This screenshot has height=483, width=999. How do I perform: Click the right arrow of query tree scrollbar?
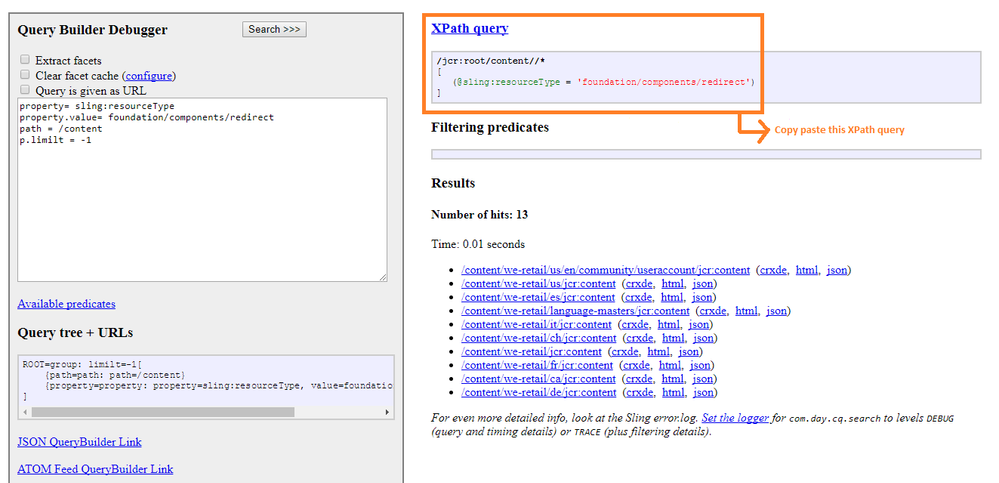tap(388, 412)
